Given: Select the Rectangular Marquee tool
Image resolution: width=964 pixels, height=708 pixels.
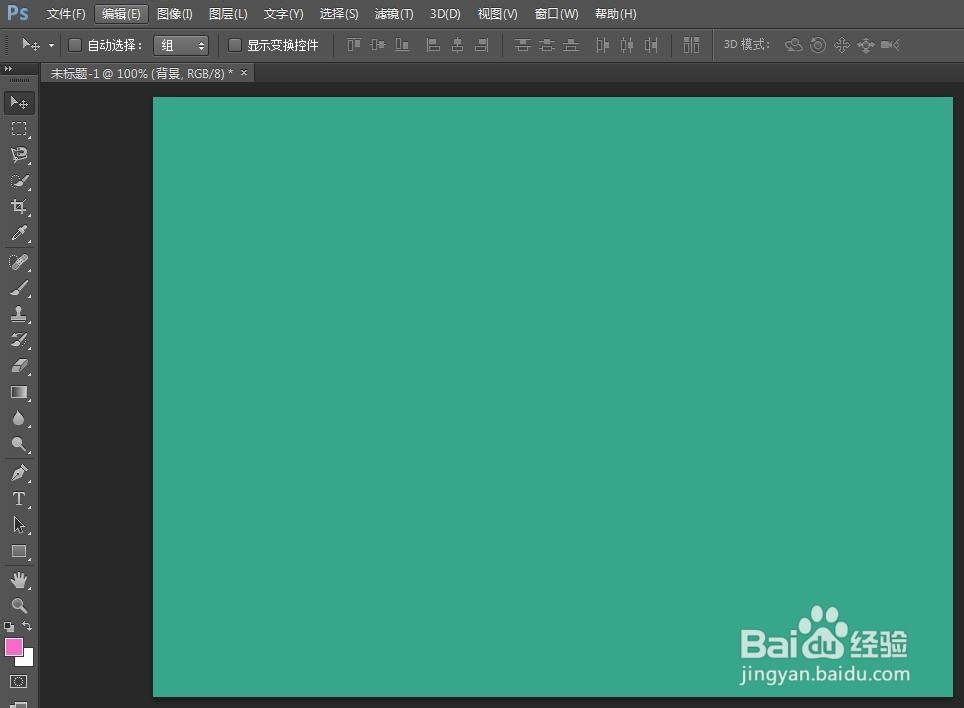Looking at the screenshot, I should pyautogui.click(x=19, y=128).
